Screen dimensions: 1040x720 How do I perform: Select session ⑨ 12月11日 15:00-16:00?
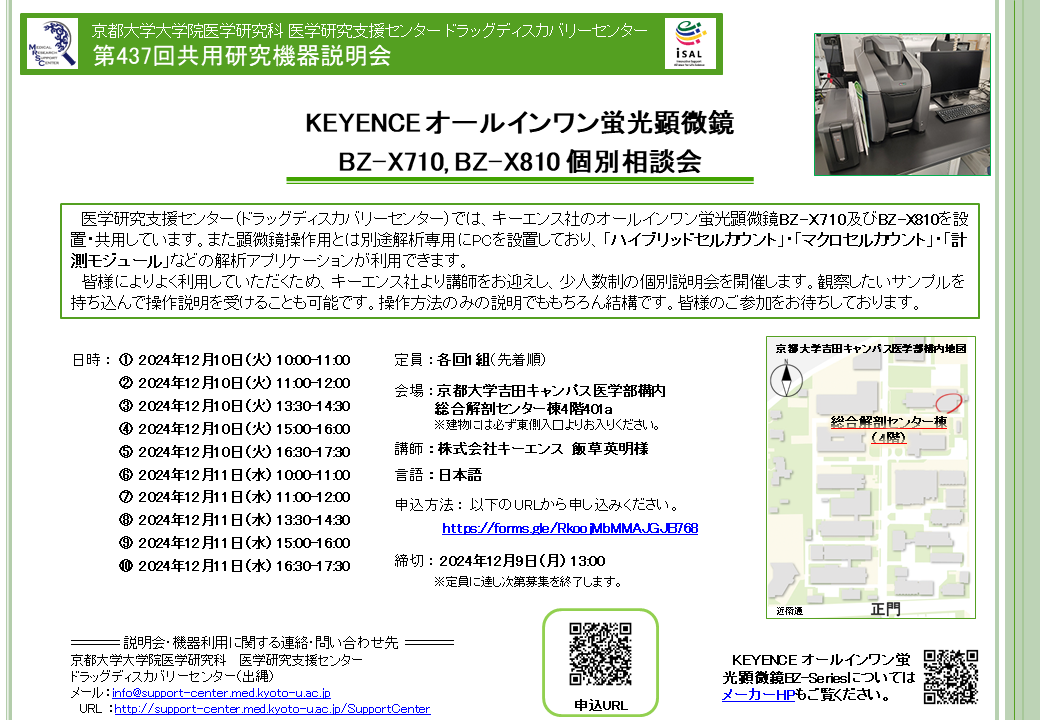click(235, 543)
